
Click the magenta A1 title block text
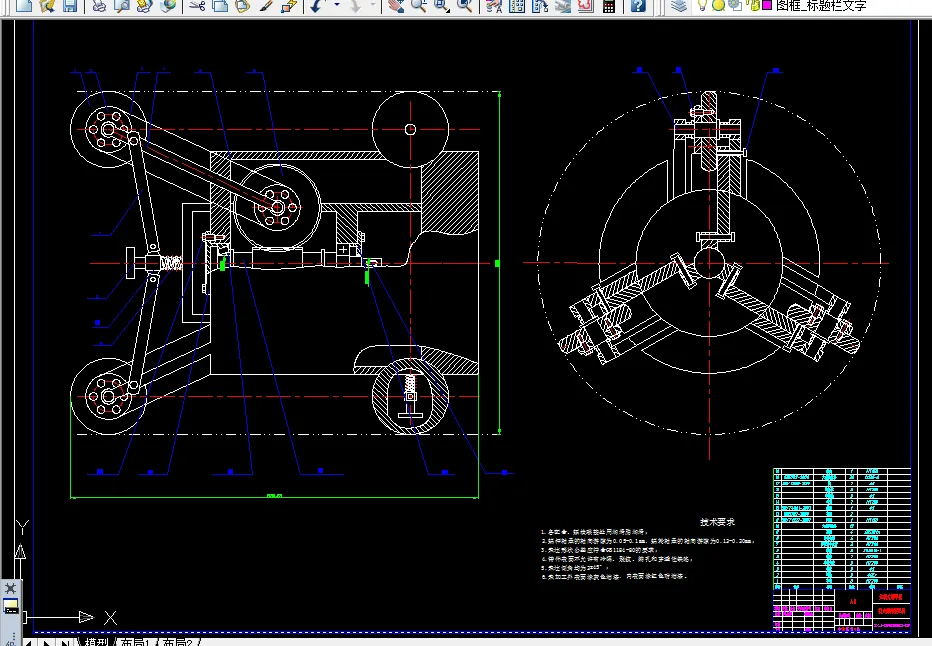point(852,601)
